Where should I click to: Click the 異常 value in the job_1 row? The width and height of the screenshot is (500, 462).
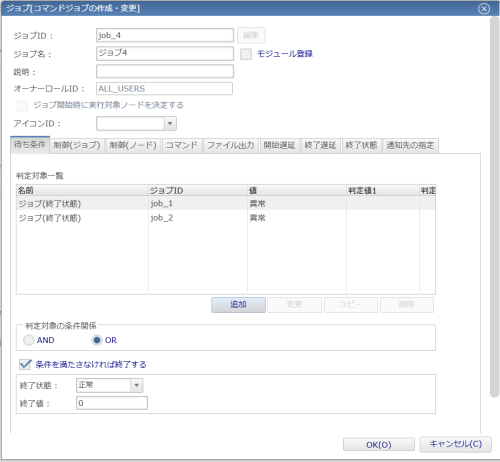click(x=258, y=204)
